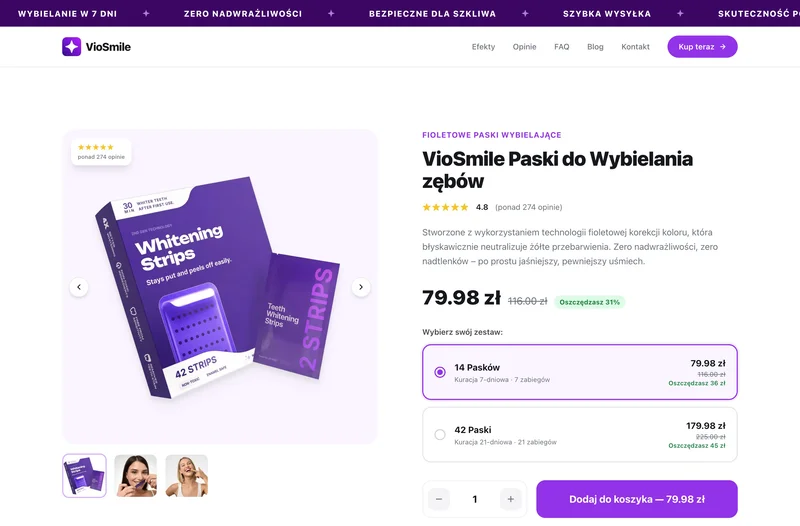
Task: Select the thumbnail of dark-haired woman
Action: point(136,475)
